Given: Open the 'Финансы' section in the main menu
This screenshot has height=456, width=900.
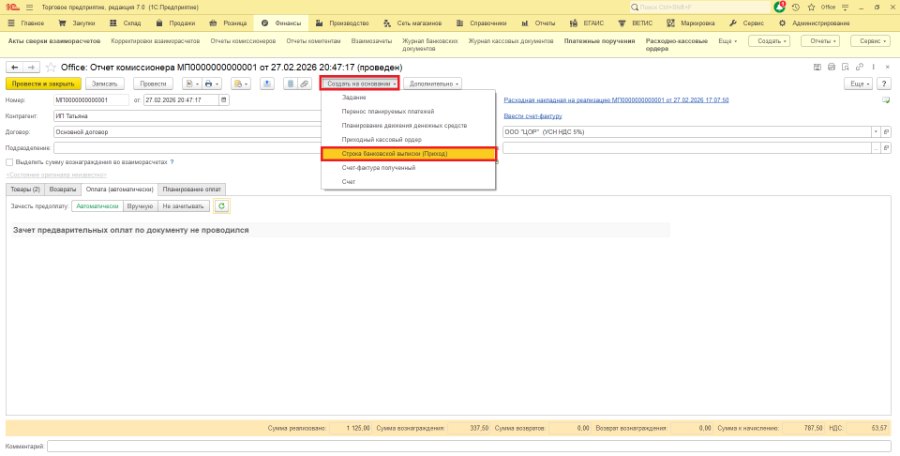Looking at the screenshot, I should pos(281,24).
